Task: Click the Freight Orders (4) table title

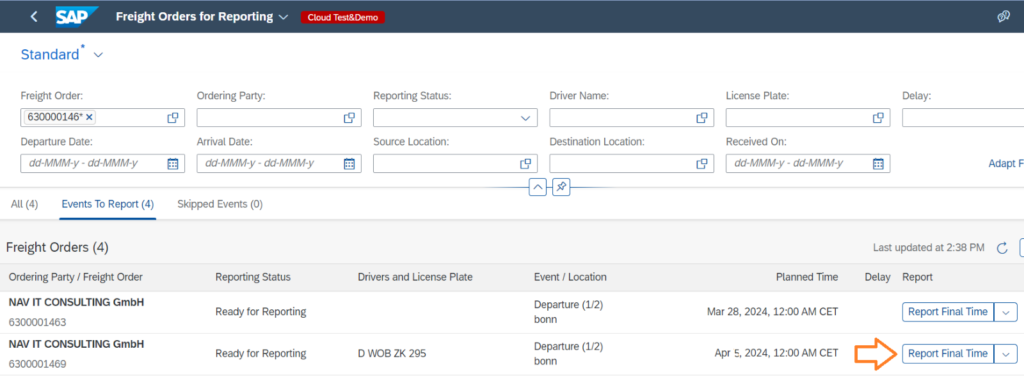Action: [x=57, y=247]
